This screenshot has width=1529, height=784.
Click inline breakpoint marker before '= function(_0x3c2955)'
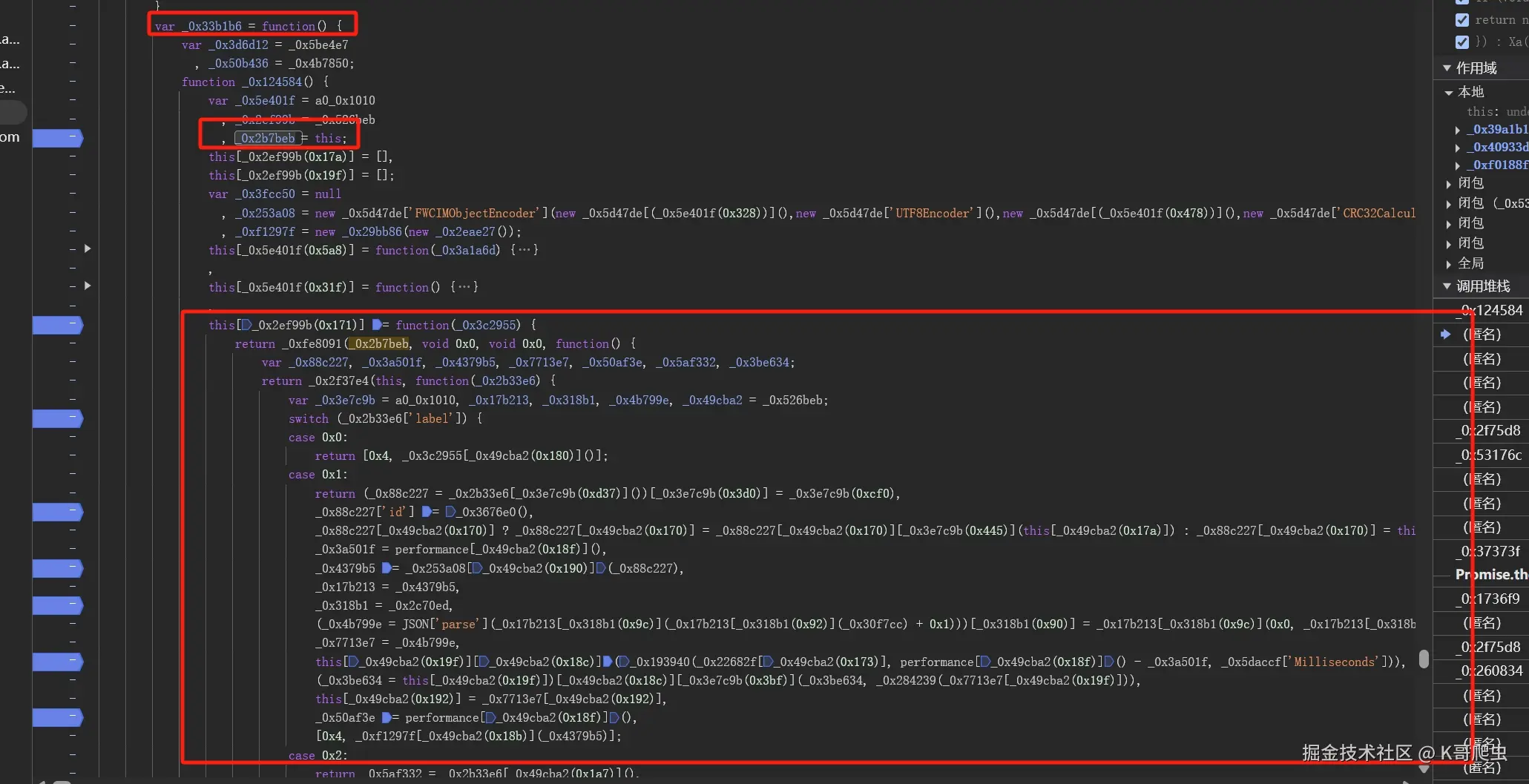[x=376, y=325]
